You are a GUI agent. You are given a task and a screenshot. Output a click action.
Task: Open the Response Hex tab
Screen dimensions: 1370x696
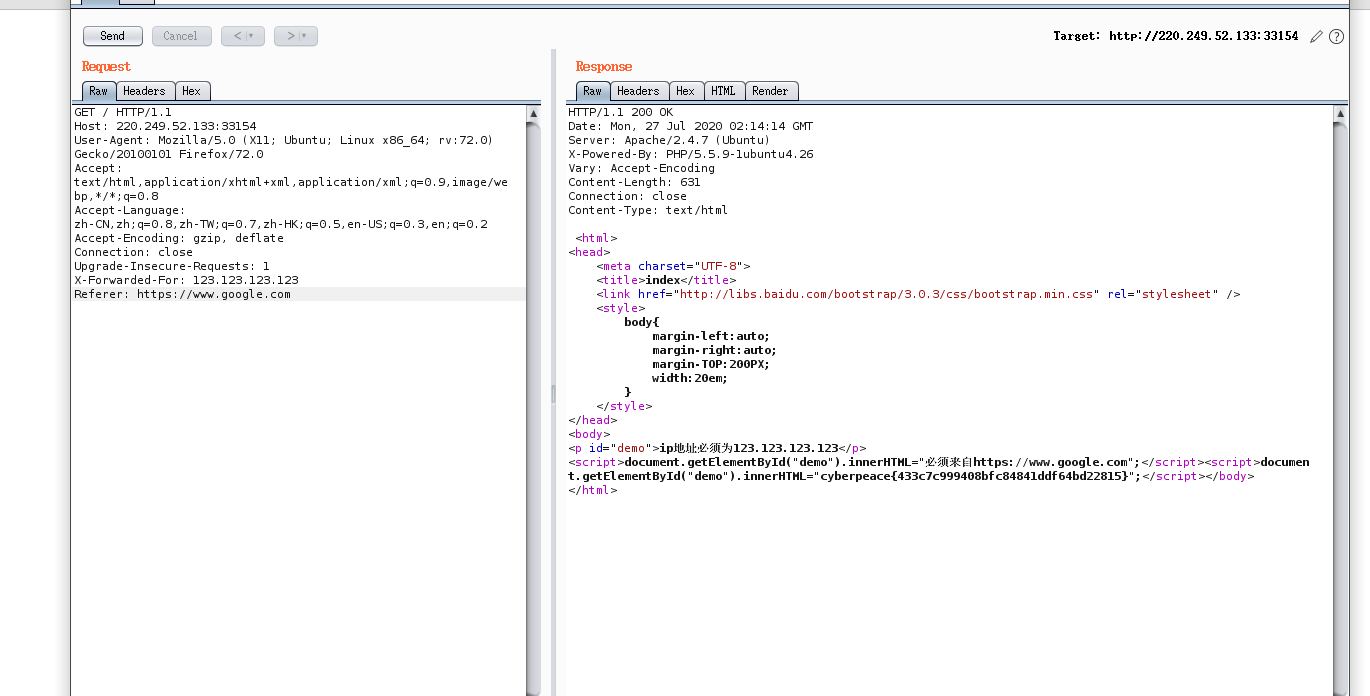[686, 91]
